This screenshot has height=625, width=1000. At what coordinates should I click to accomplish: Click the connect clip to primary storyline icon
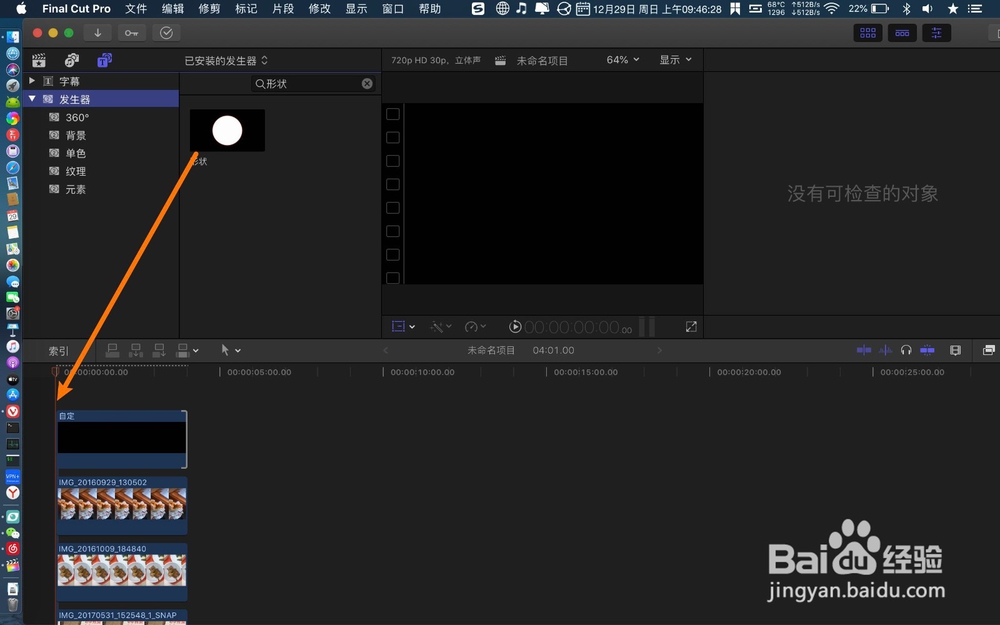112,350
